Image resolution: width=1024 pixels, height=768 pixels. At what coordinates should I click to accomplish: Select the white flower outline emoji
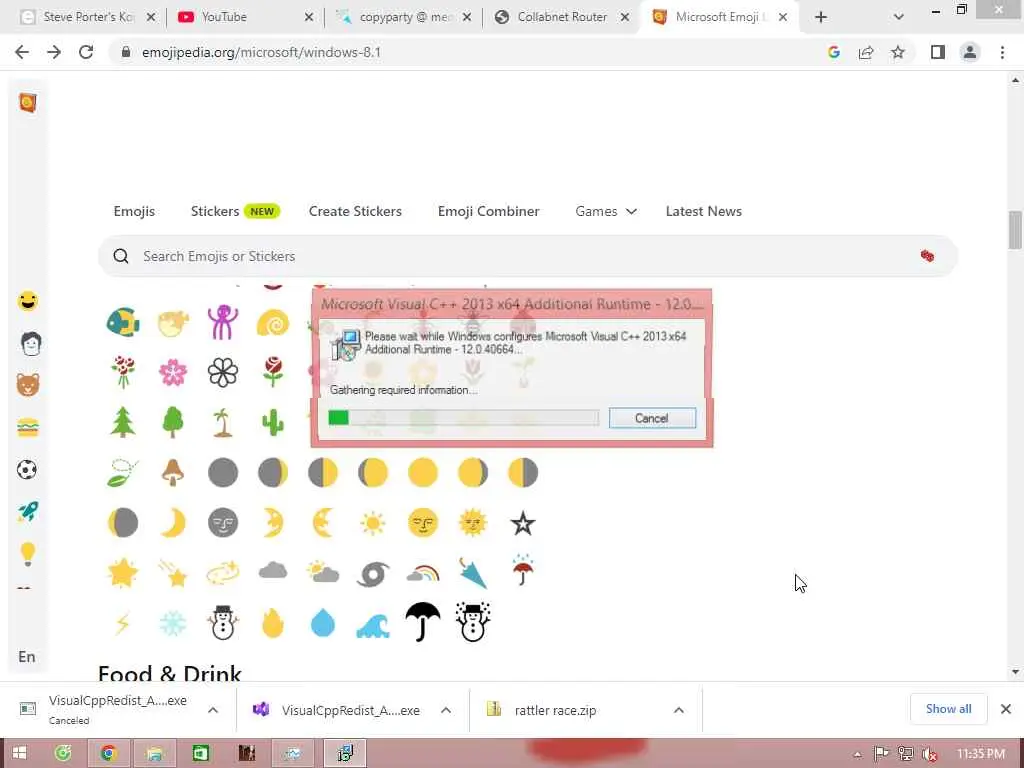tap(223, 373)
